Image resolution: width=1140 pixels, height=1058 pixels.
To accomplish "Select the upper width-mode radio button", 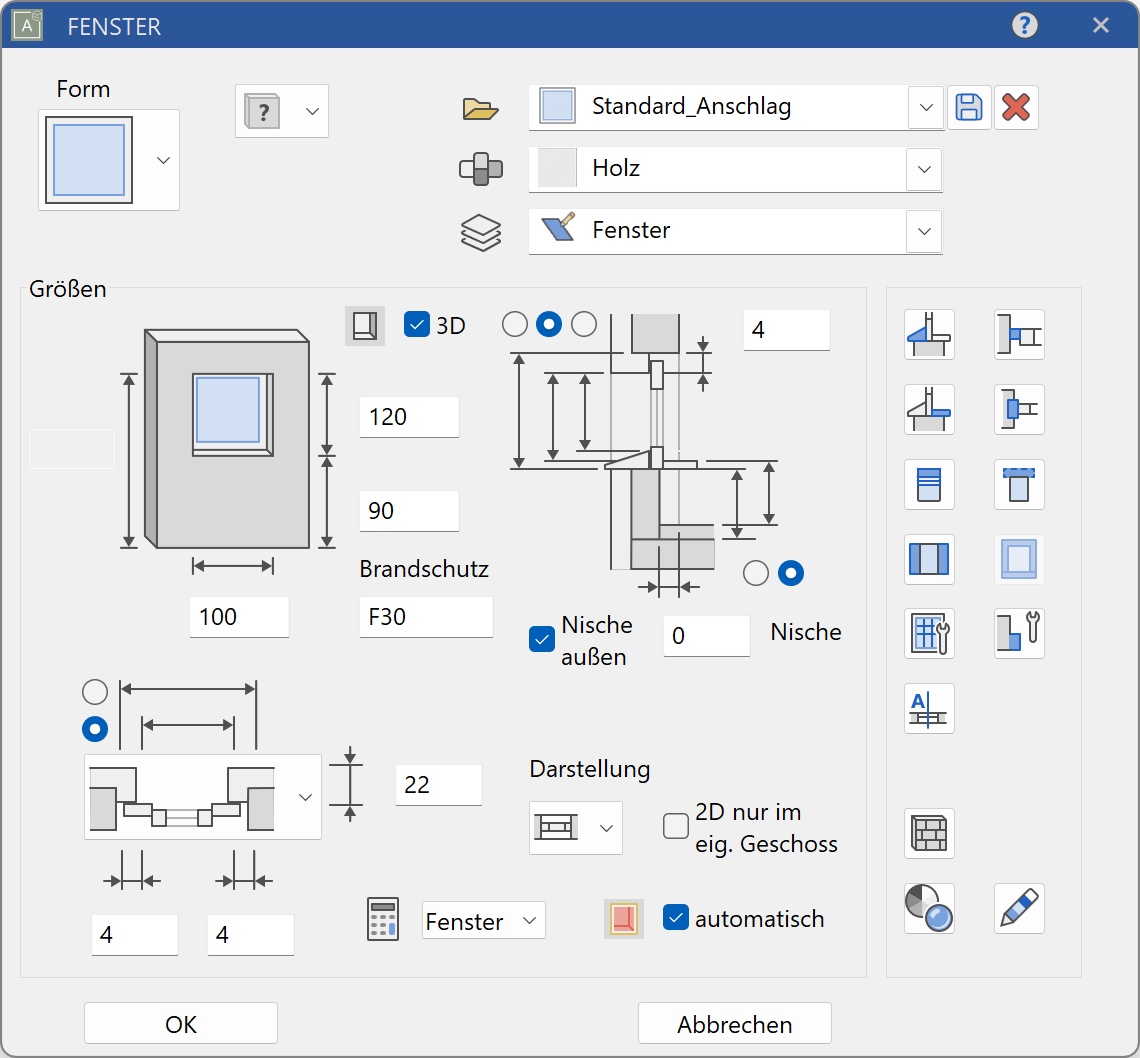I will click(x=95, y=692).
